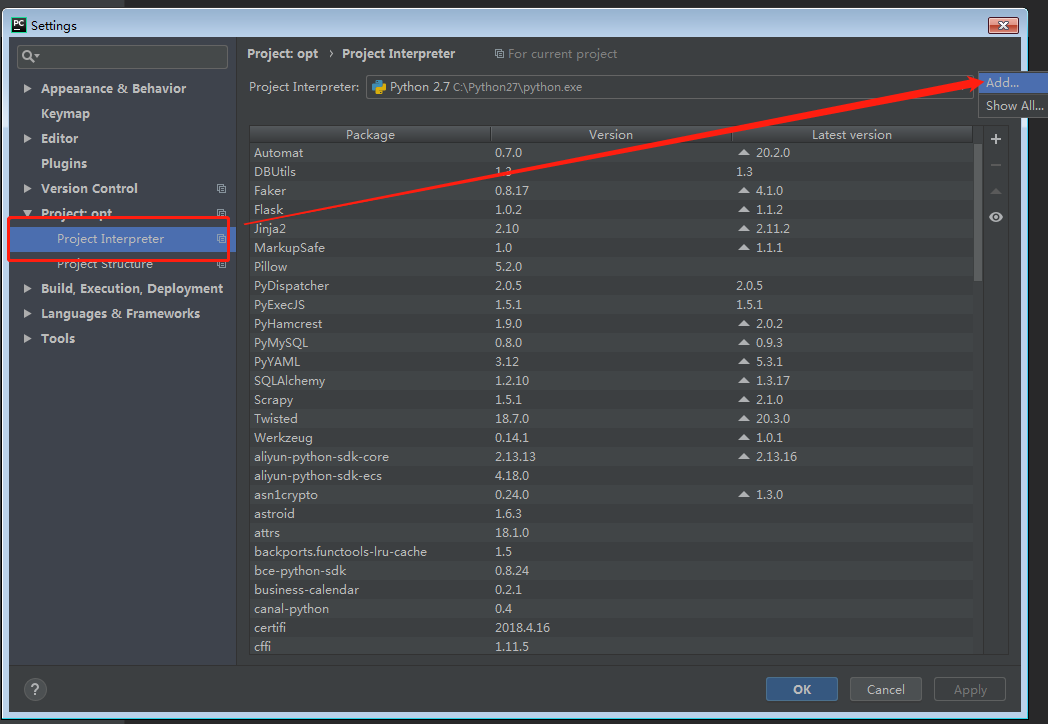Image resolution: width=1048 pixels, height=724 pixels.
Task: Select Project Interpreter in the settings tree
Action: pyautogui.click(x=122, y=239)
